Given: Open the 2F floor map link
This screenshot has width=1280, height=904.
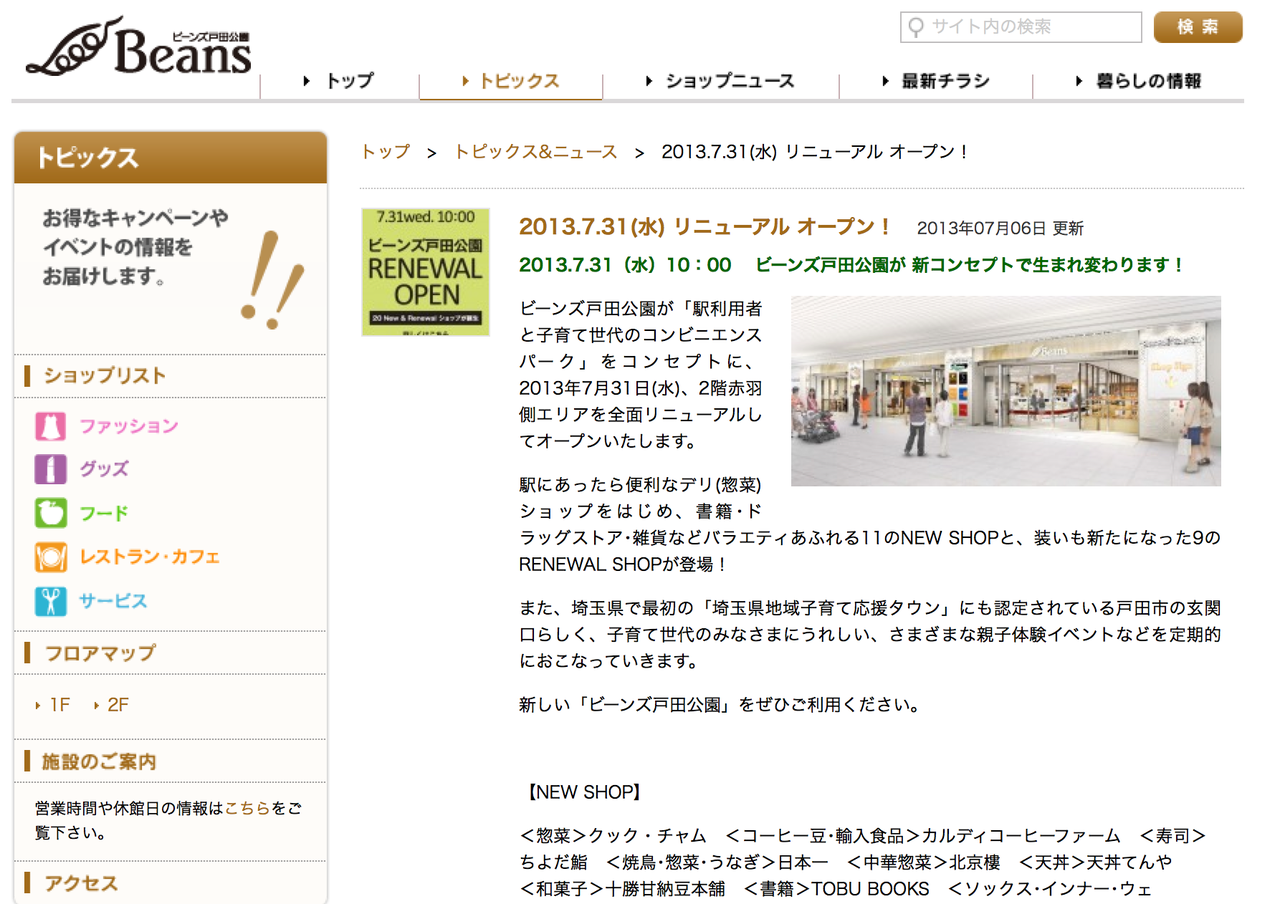Looking at the screenshot, I should (x=116, y=705).
